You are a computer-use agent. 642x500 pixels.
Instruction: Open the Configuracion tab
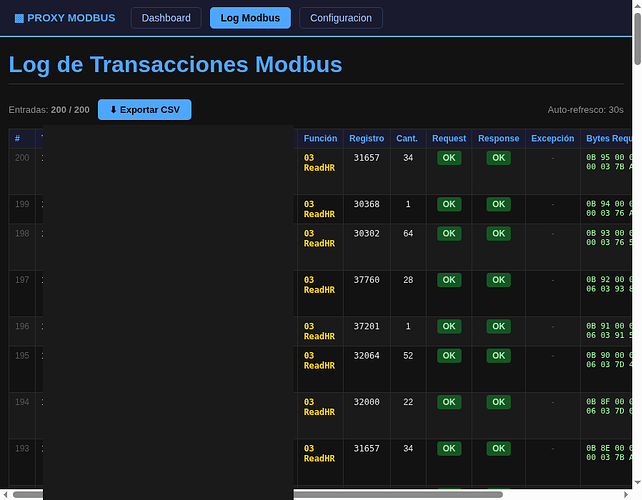coord(341,18)
